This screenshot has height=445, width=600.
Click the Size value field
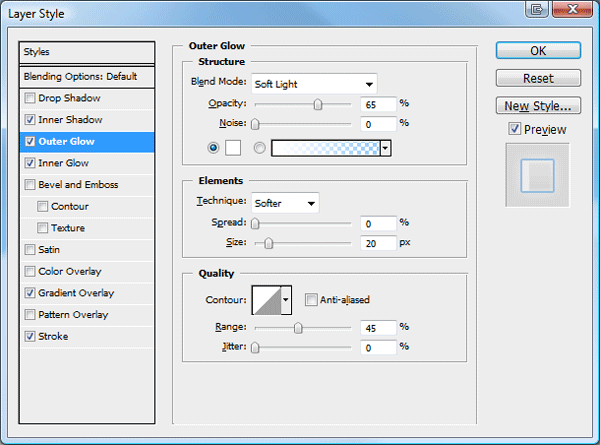tap(378, 243)
